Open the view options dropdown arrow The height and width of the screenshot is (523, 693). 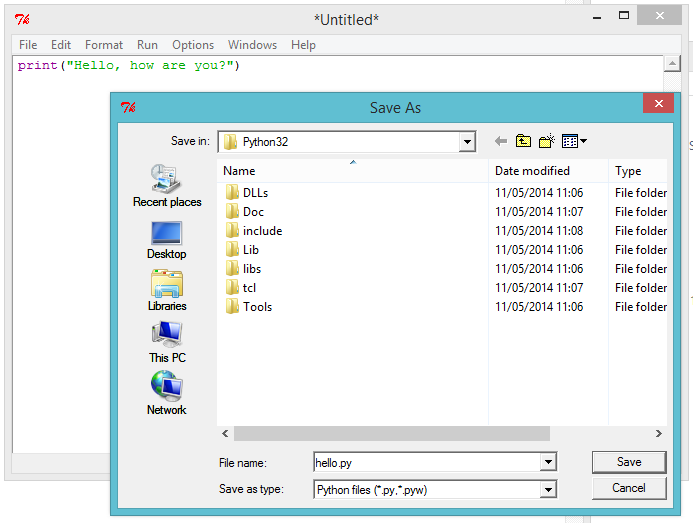pyautogui.click(x=583, y=141)
